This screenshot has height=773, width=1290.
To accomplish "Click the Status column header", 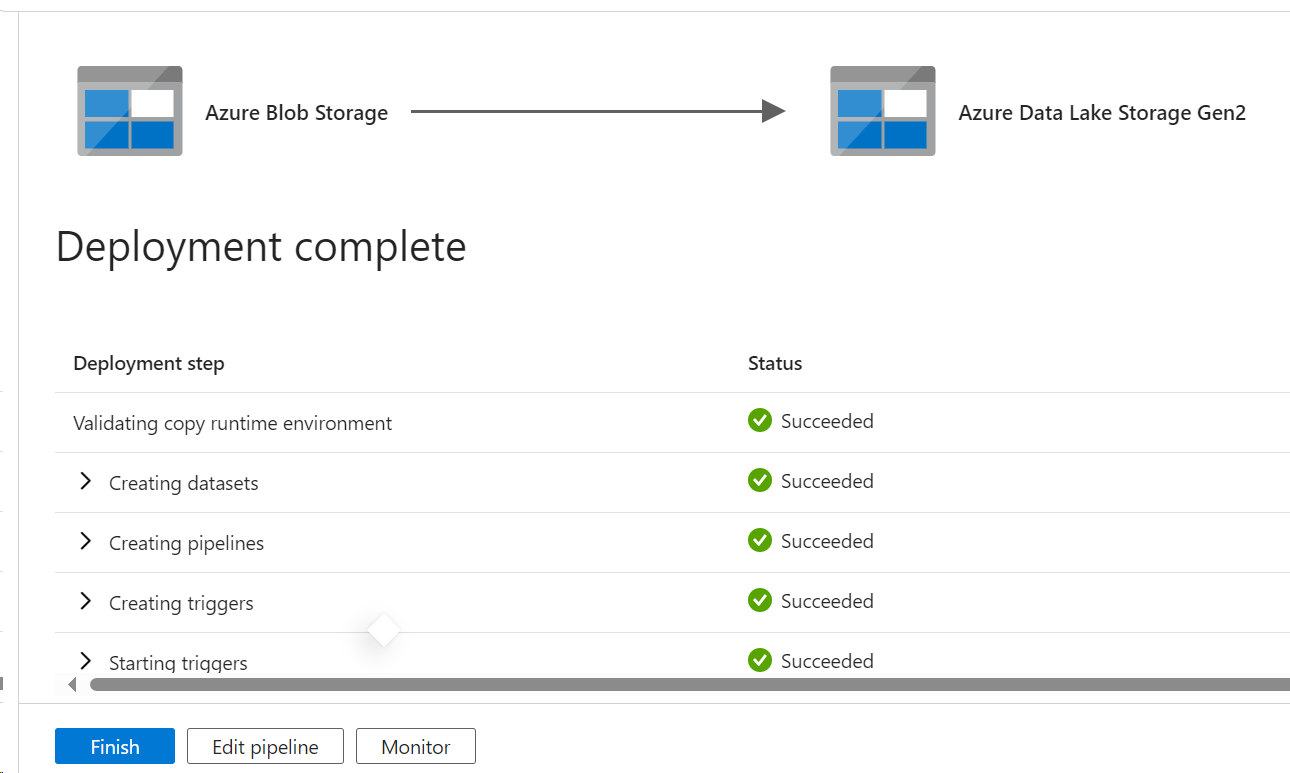I will click(775, 363).
